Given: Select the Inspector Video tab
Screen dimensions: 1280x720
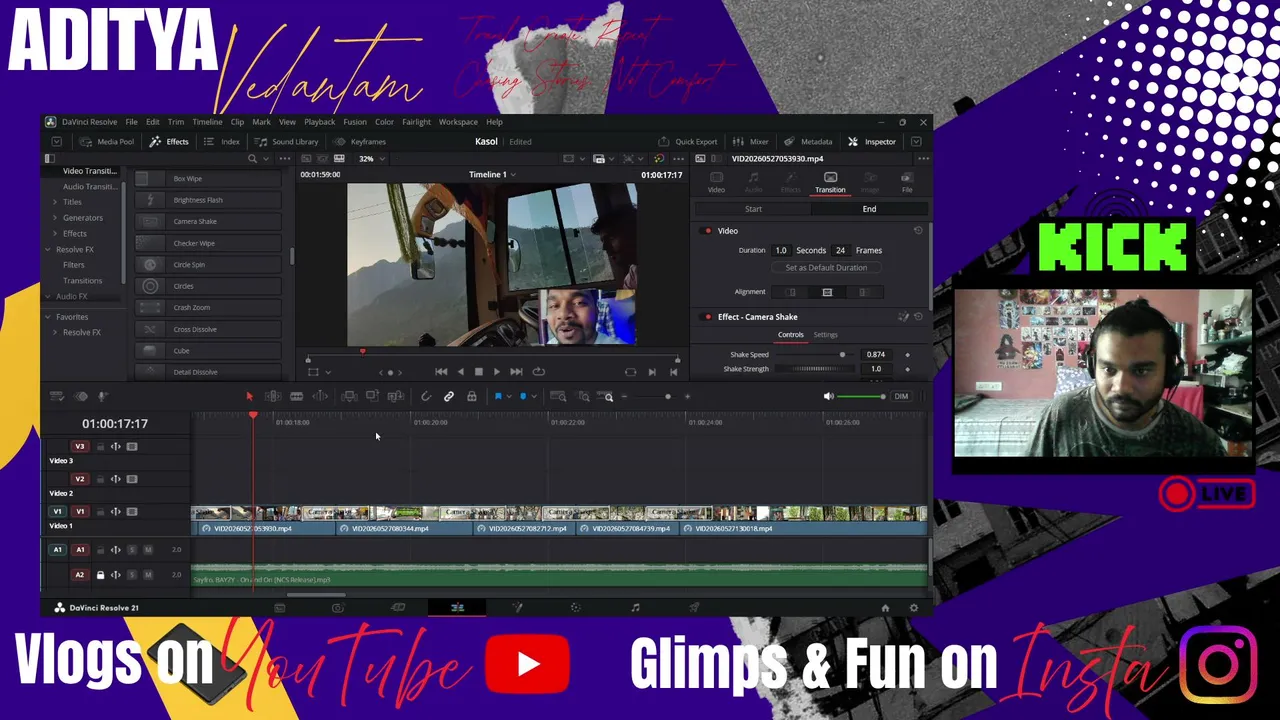Looking at the screenshot, I should pyautogui.click(x=716, y=182).
